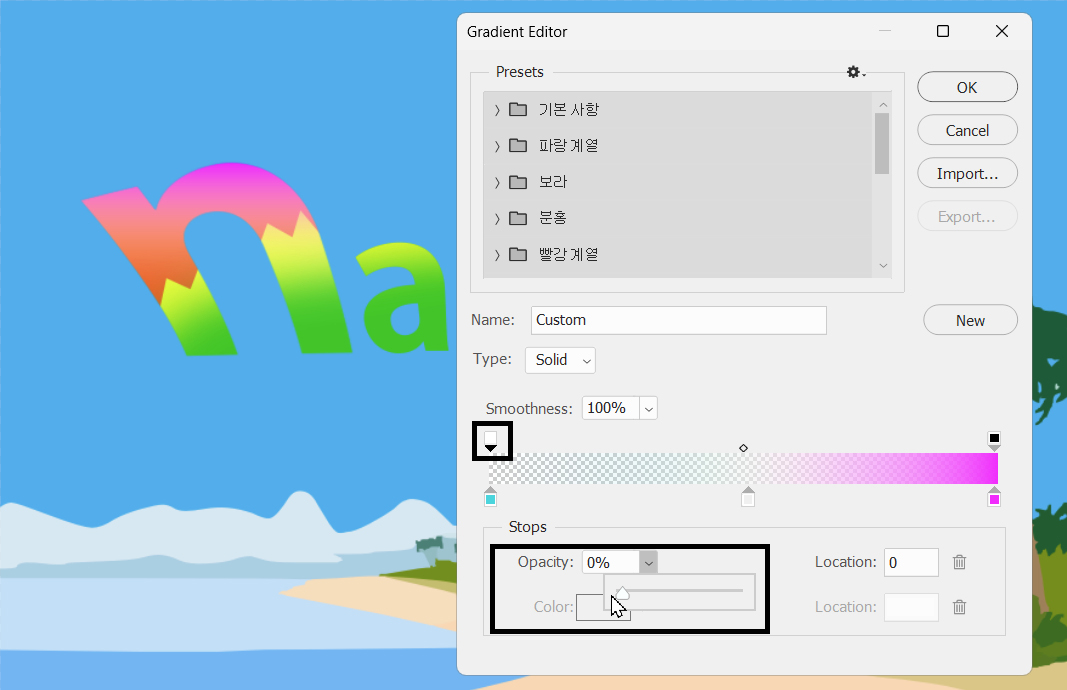This screenshot has height=690, width=1067.
Task: Select the magenta color stop
Action: (x=994, y=497)
